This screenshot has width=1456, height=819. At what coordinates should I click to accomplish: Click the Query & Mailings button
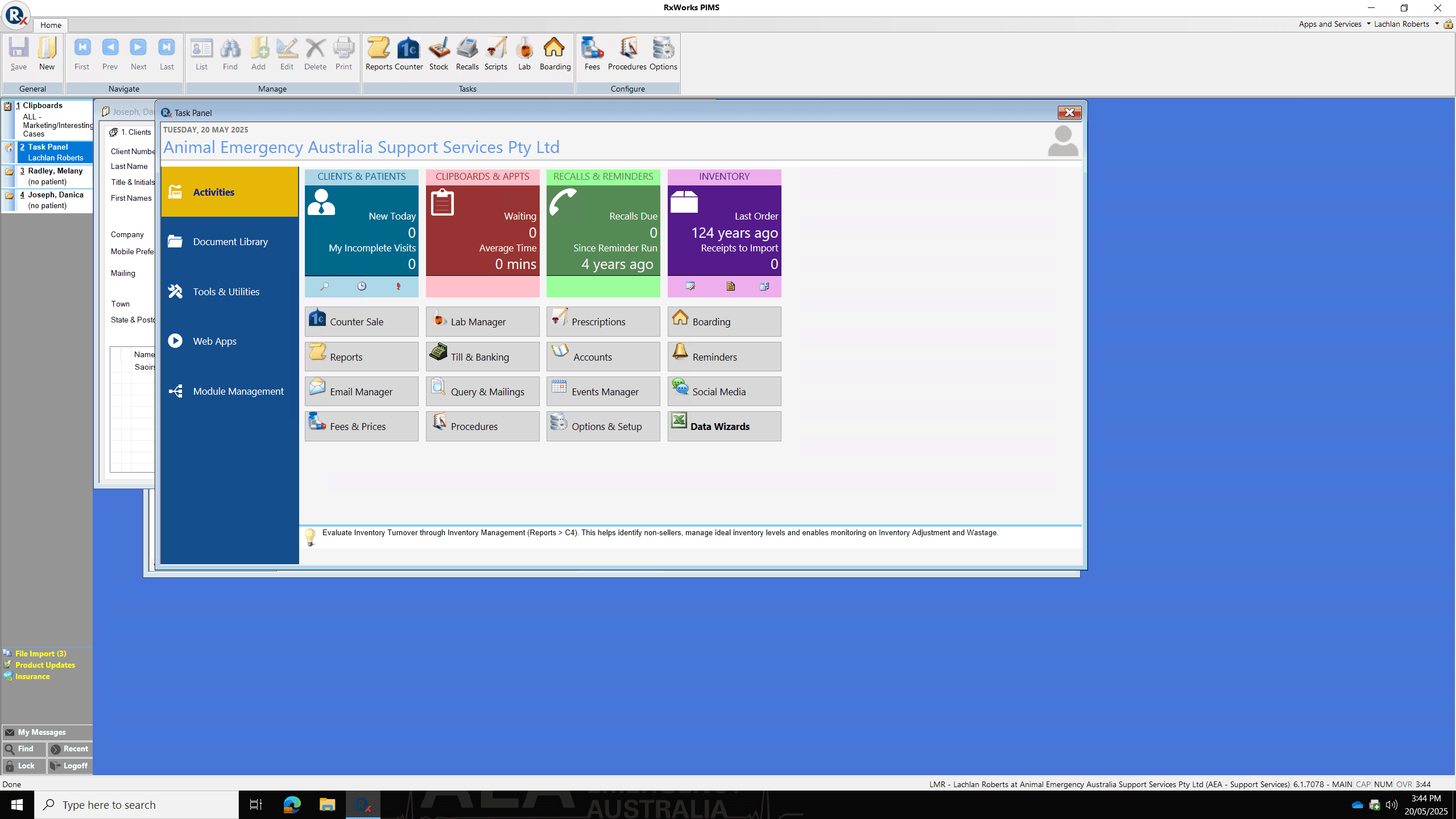[x=482, y=391]
